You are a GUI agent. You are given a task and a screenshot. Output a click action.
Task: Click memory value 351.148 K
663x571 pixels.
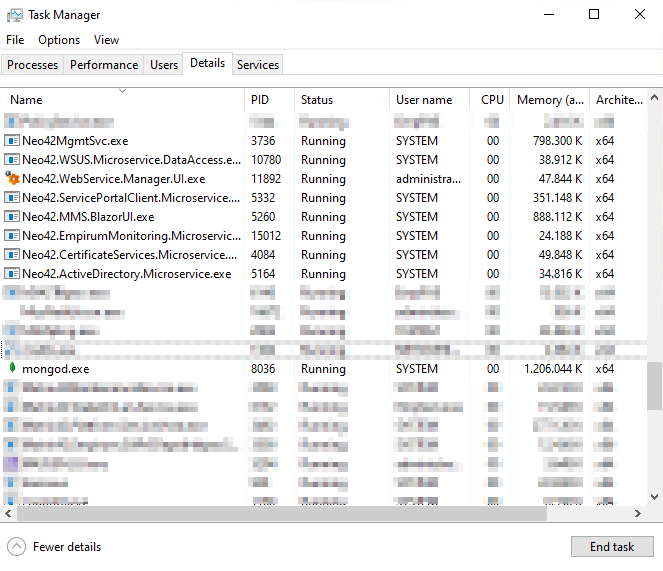pyautogui.click(x=557, y=198)
